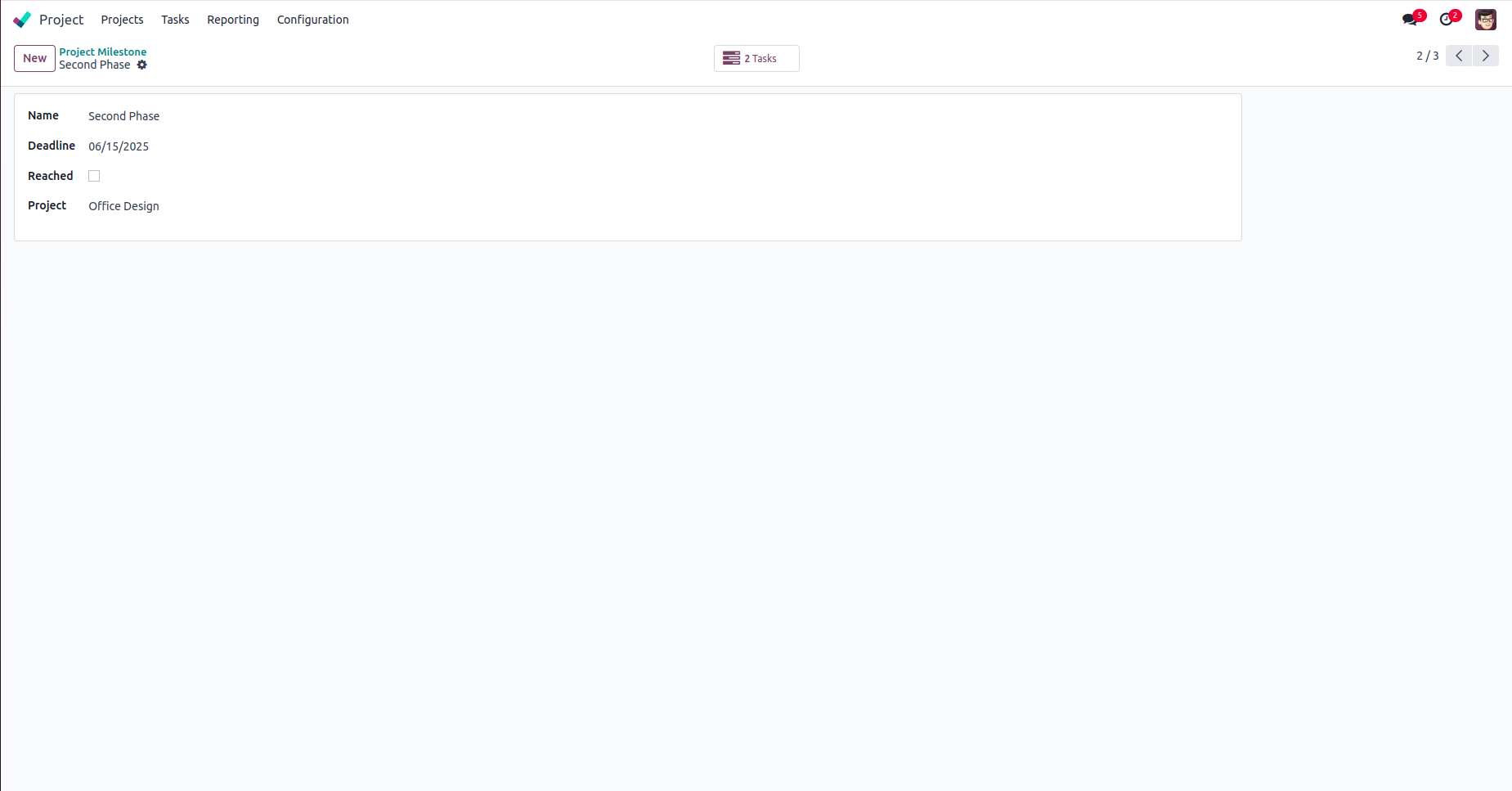The image size is (1512, 791).
Task: Open the milestone settings gear icon
Action: [x=142, y=65]
